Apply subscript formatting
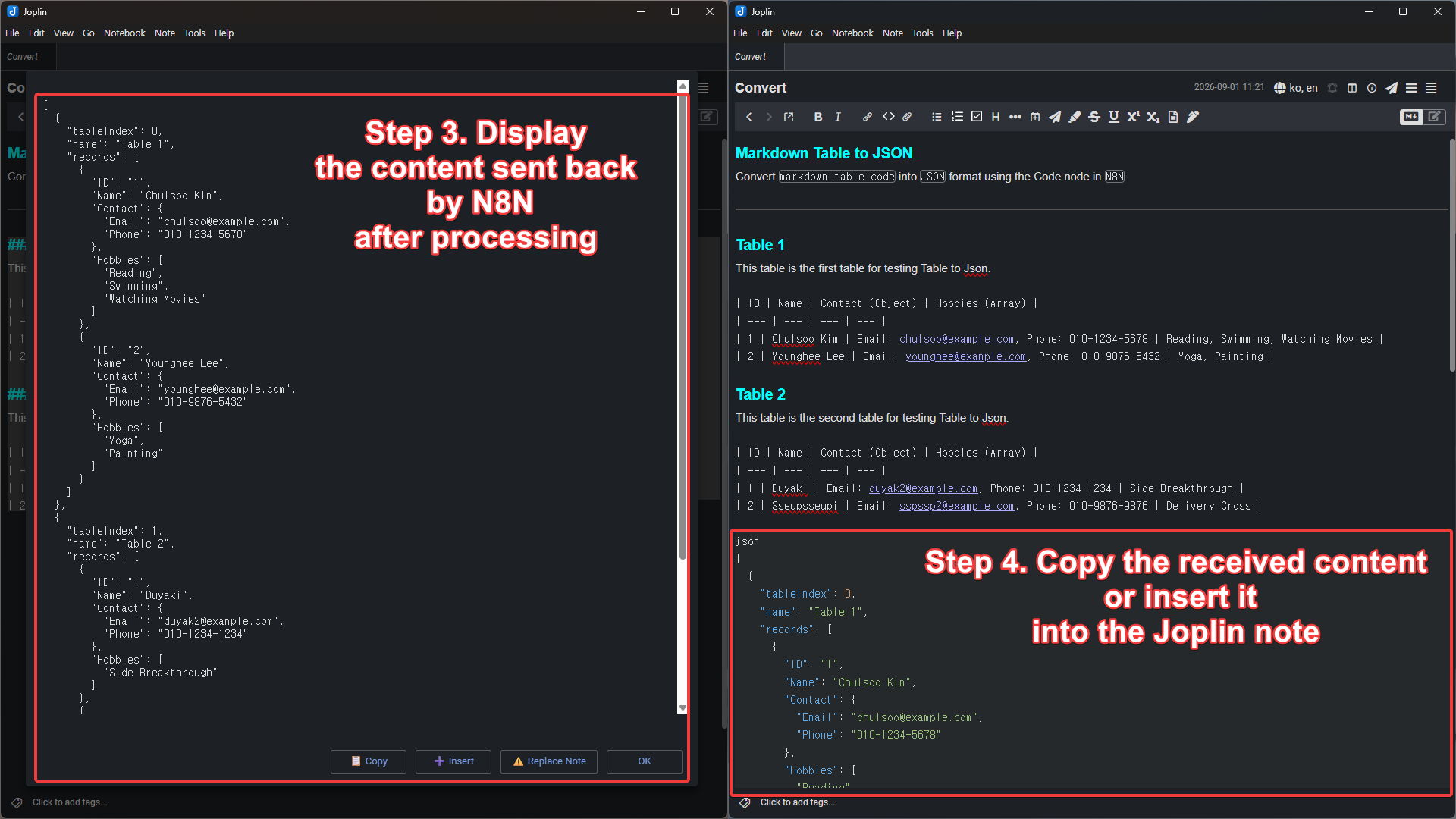 pyautogui.click(x=1153, y=117)
